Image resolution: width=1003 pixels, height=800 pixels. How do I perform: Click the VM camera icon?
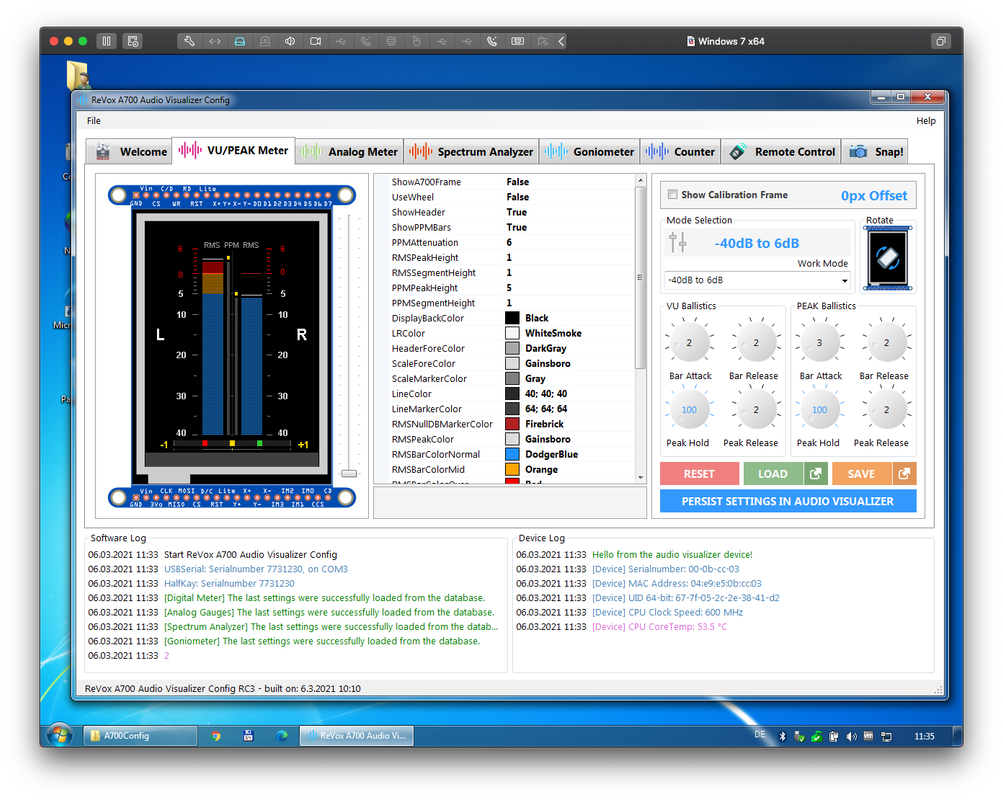click(315, 41)
